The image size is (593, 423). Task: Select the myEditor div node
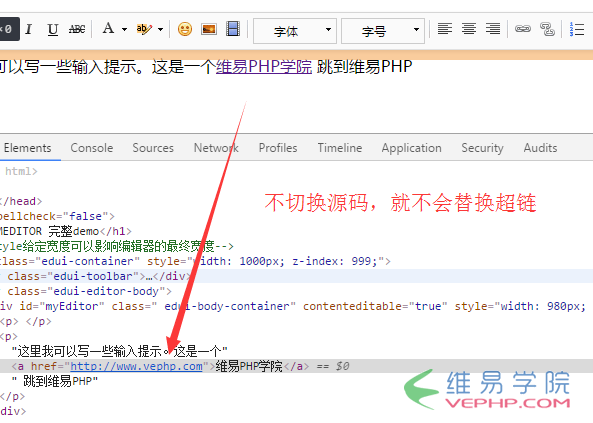click(296, 306)
